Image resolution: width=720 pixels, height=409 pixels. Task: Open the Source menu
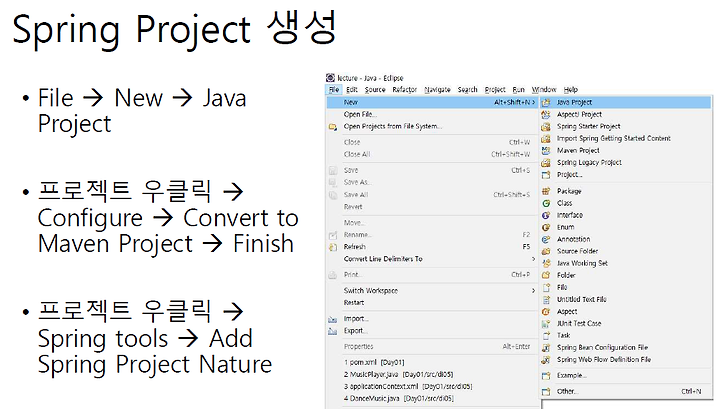375,90
